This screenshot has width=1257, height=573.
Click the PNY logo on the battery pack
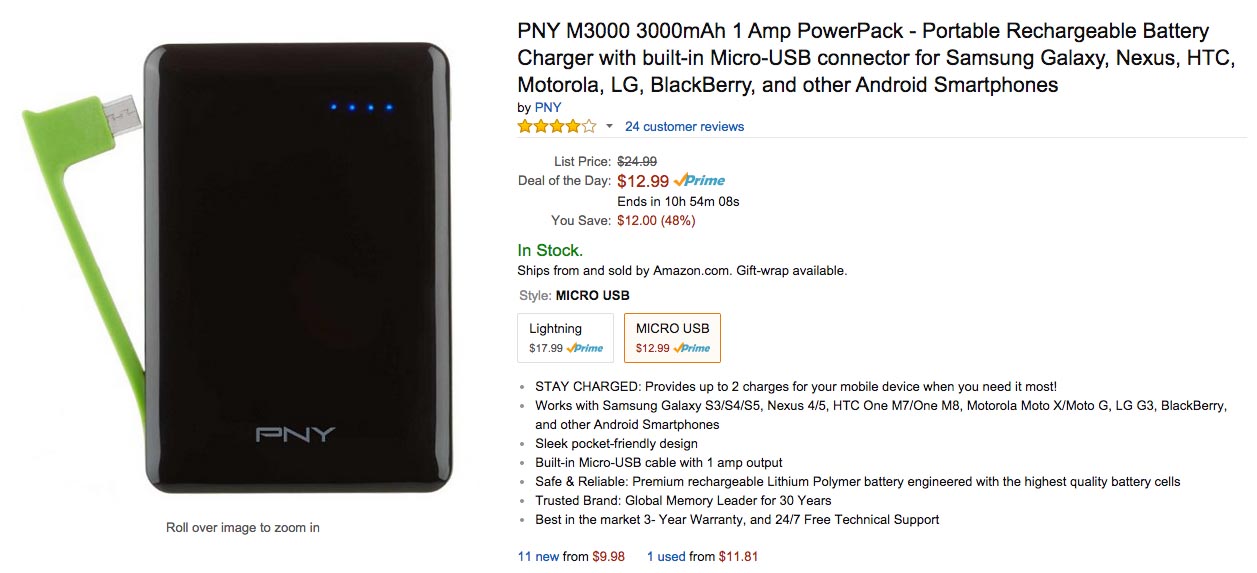(295, 434)
